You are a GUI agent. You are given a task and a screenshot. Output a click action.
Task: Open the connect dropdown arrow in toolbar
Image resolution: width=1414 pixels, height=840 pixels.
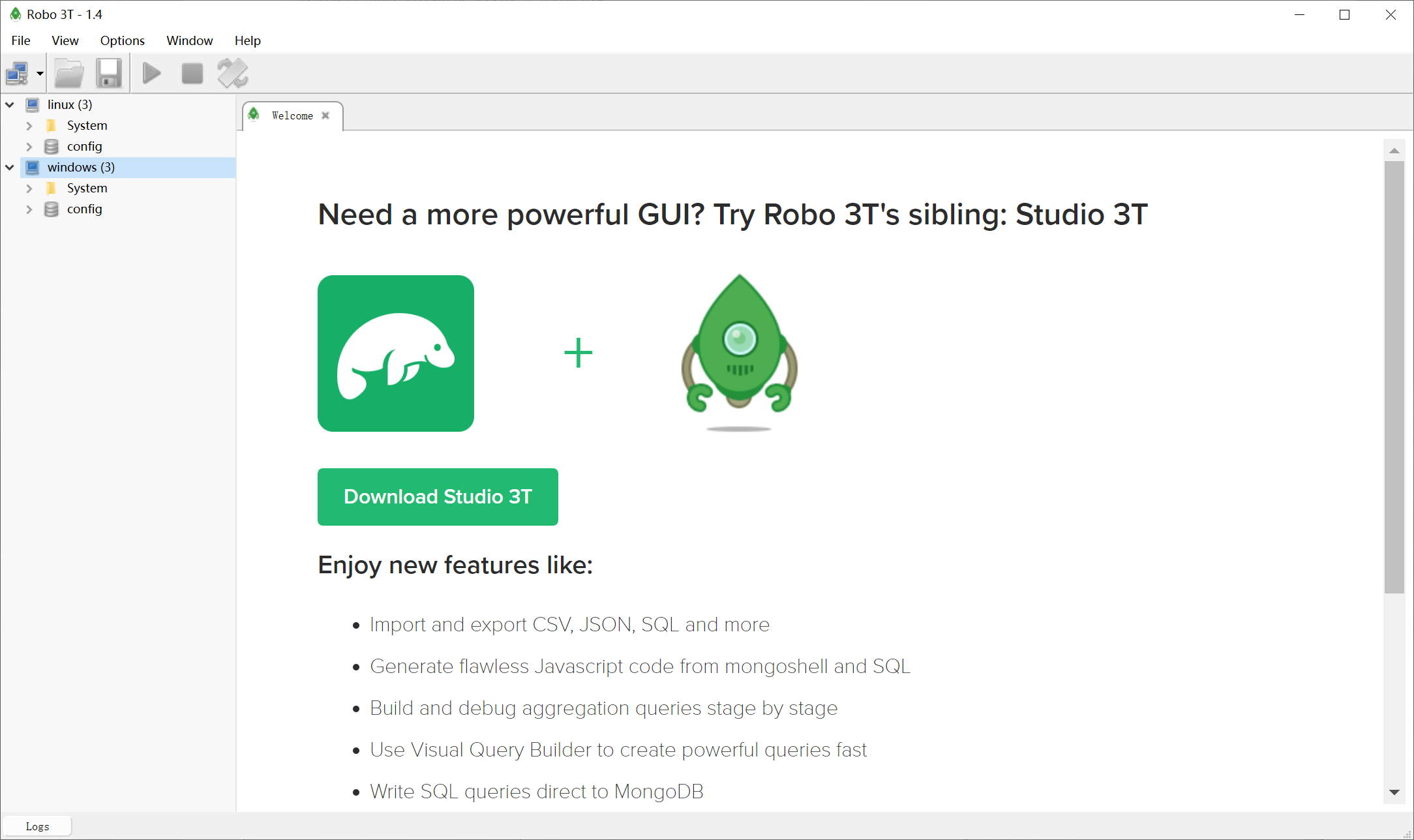40,74
